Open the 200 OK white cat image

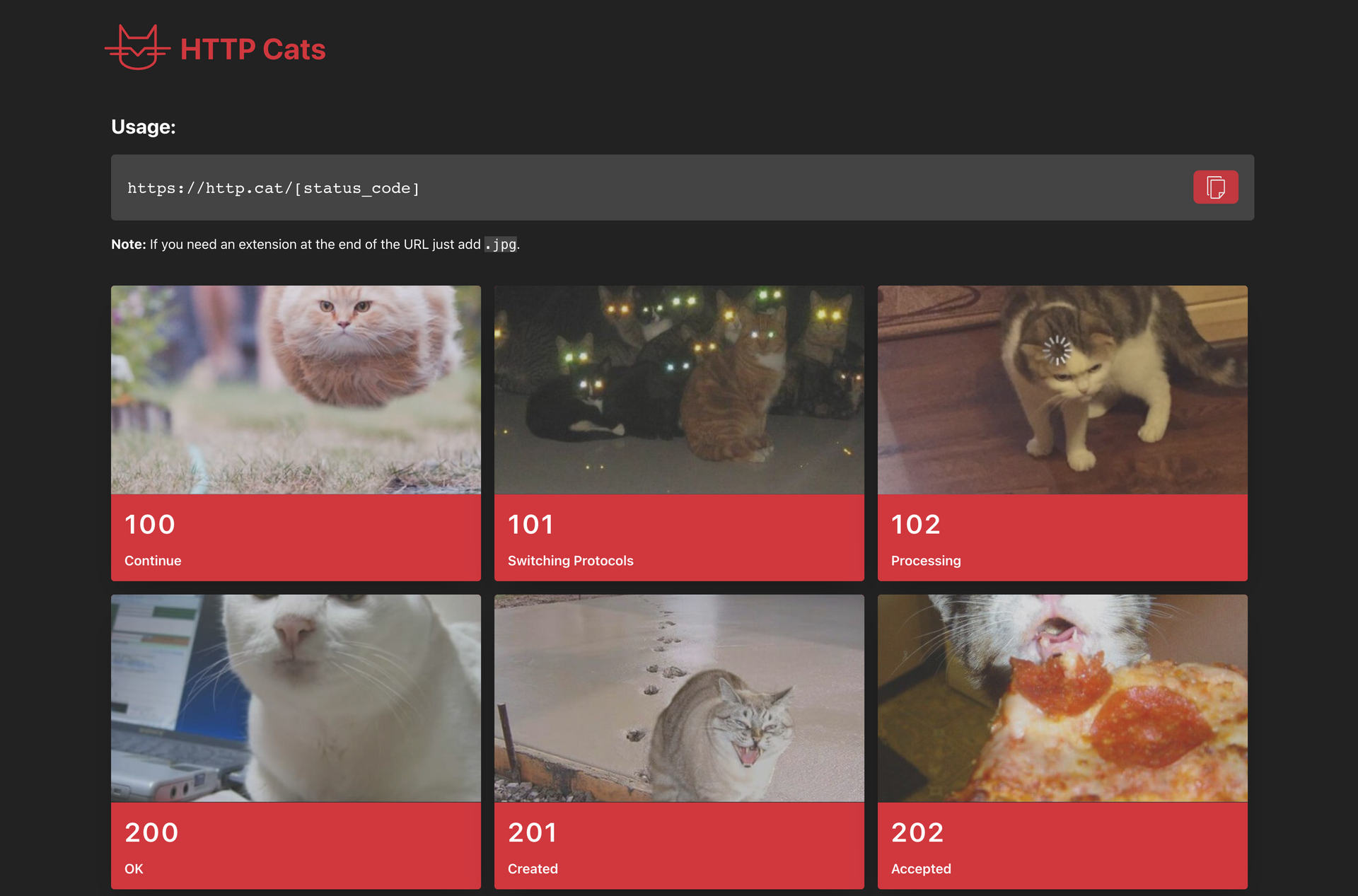tap(296, 698)
